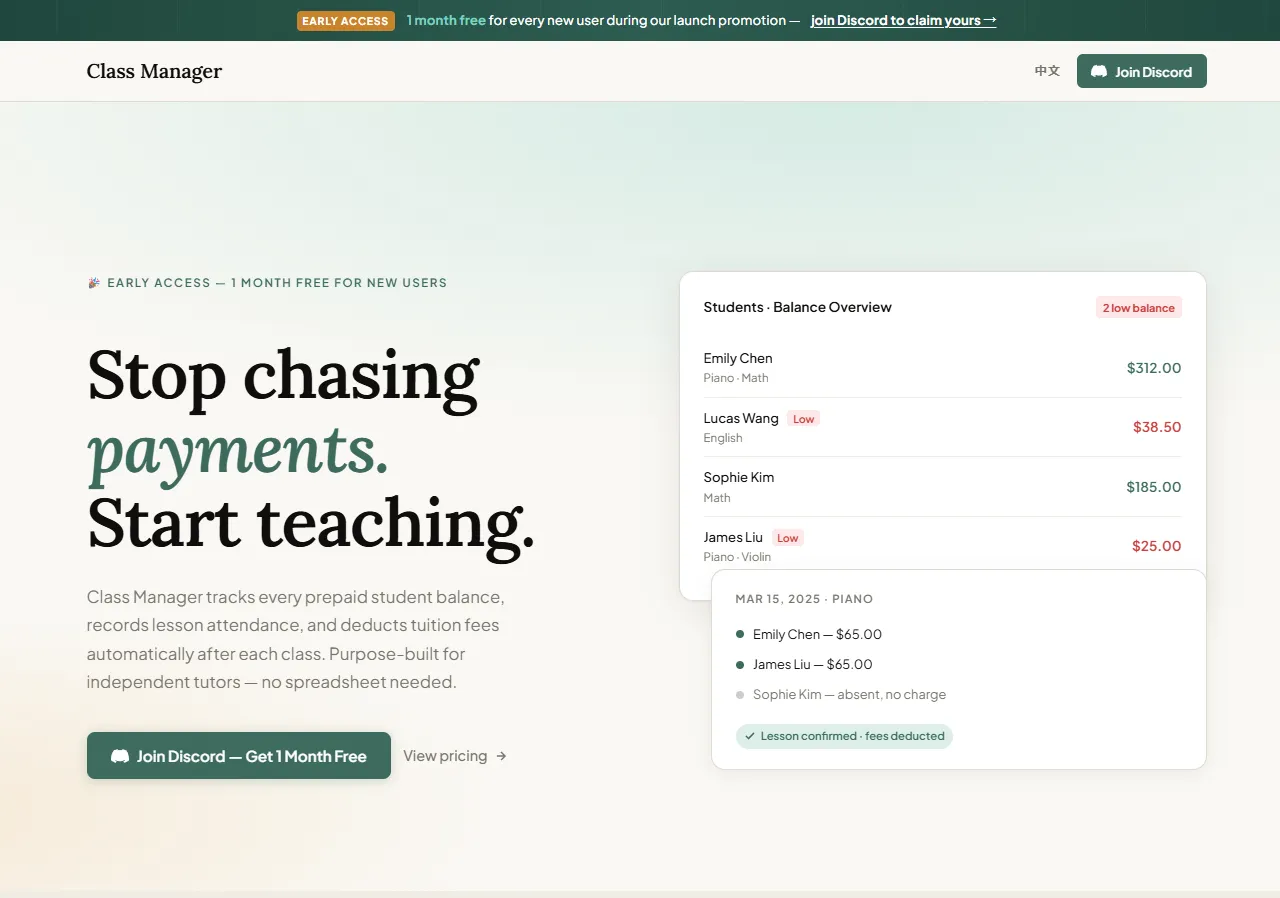Open the View pricing link
The height and width of the screenshot is (898, 1280).
tap(445, 756)
